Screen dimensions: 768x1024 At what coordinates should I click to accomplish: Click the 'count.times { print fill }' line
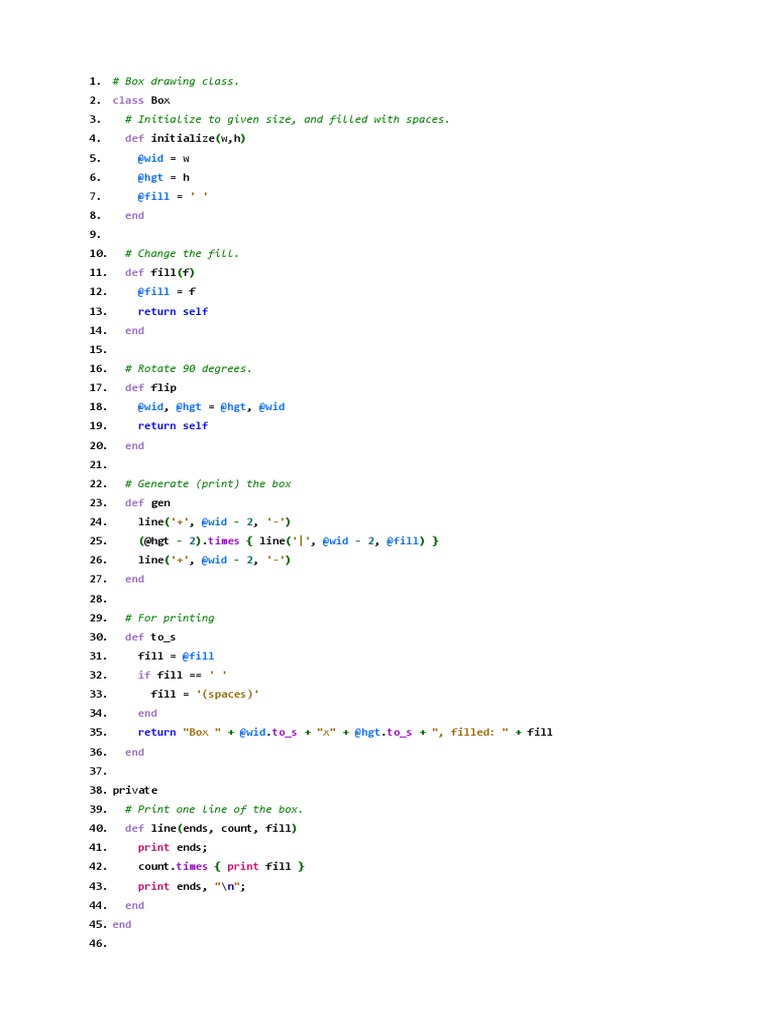(221, 867)
